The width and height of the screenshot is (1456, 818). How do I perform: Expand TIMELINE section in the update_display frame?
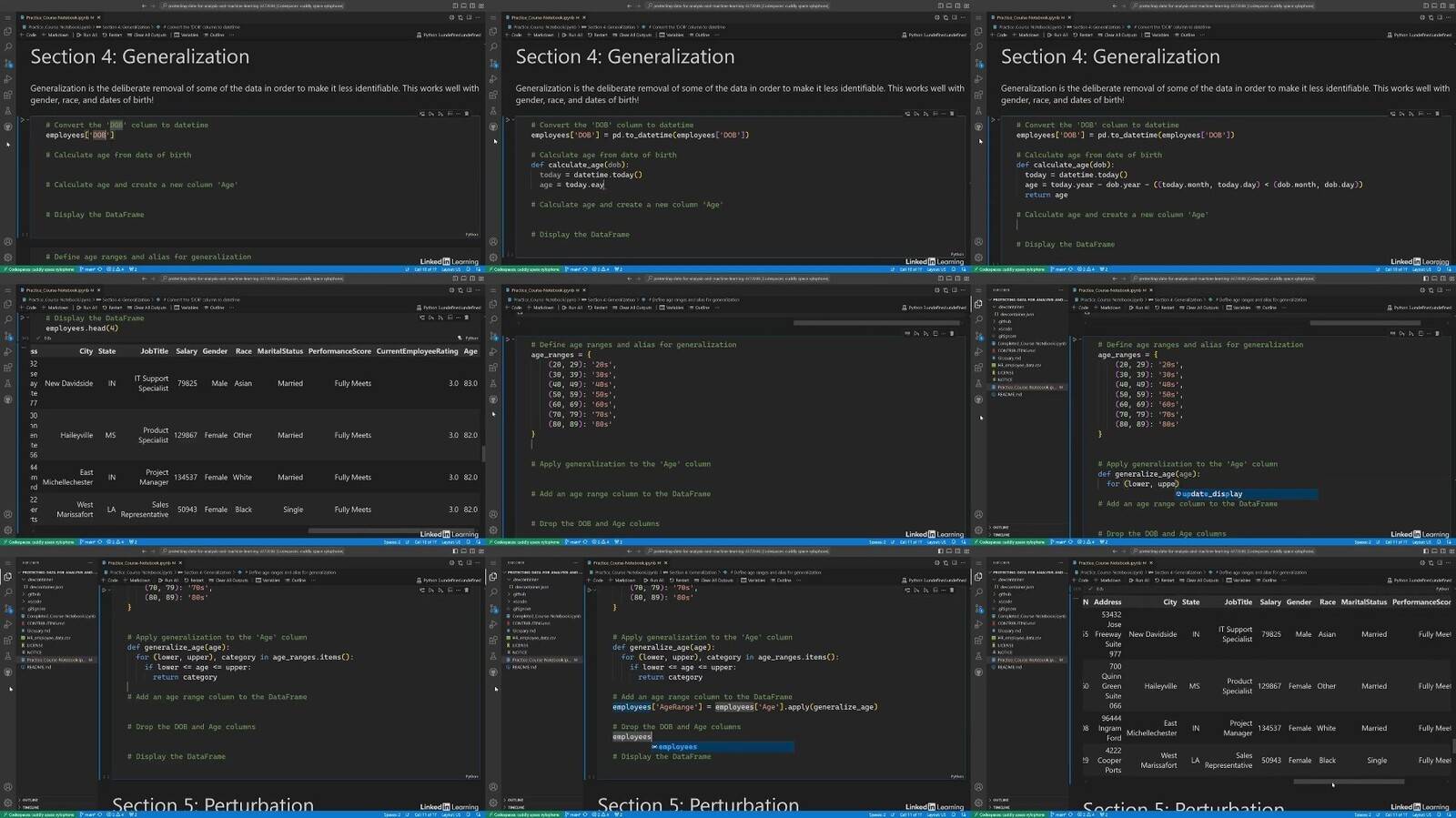(x=1001, y=534)
